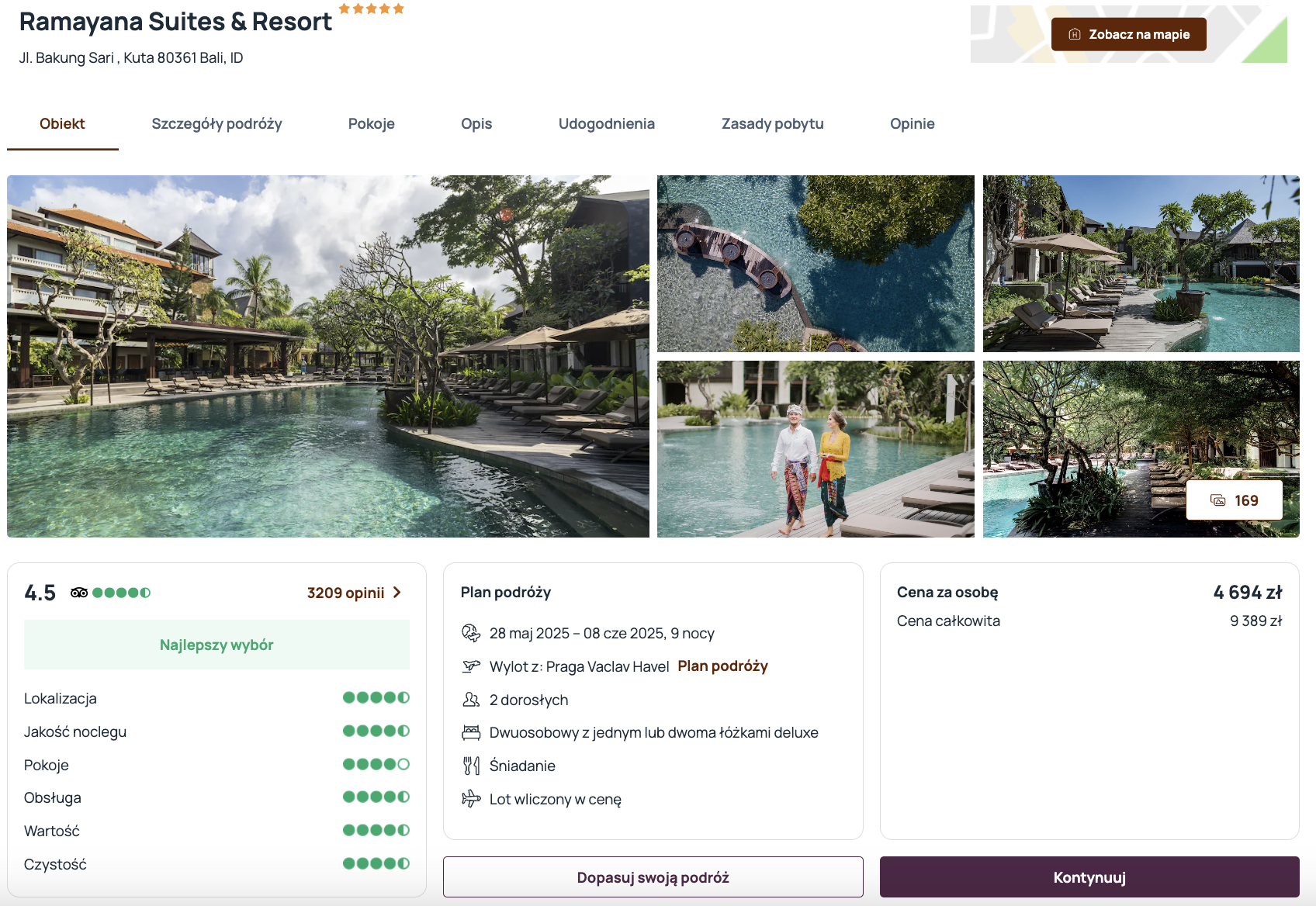The height and width of the screenshot is (906, 1316).
Task: Click the Kontynuuj button
Action: 1089,877
